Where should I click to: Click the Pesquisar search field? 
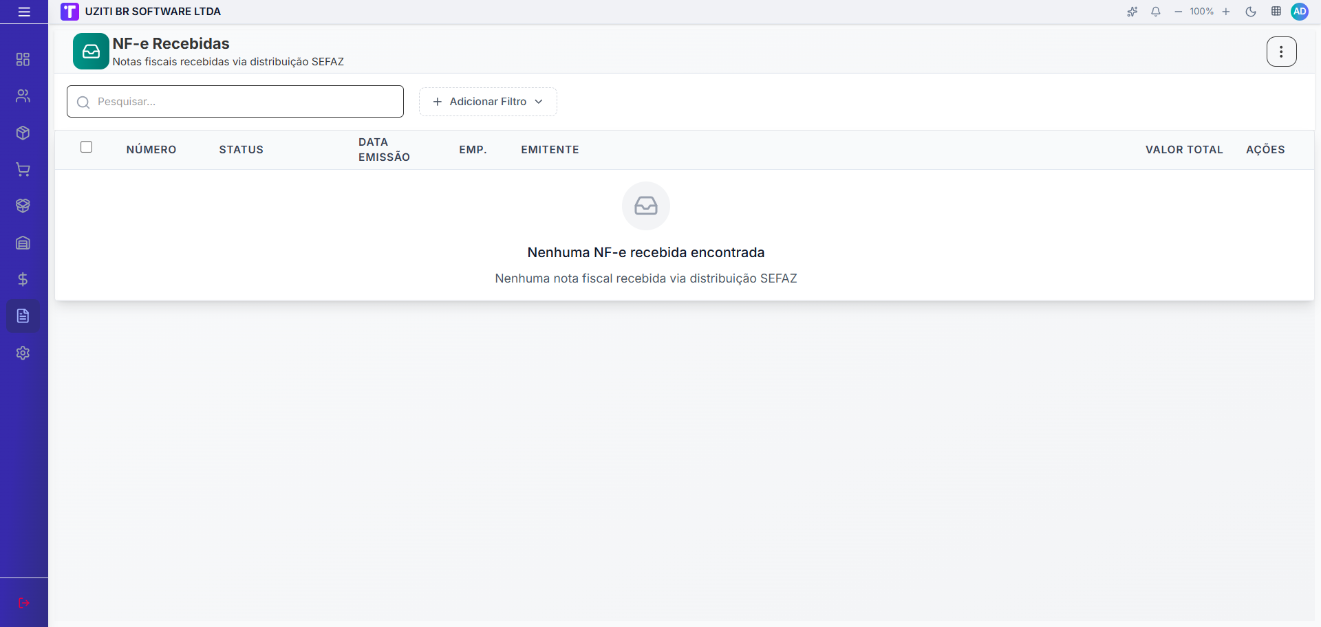[x=235, y=101]
